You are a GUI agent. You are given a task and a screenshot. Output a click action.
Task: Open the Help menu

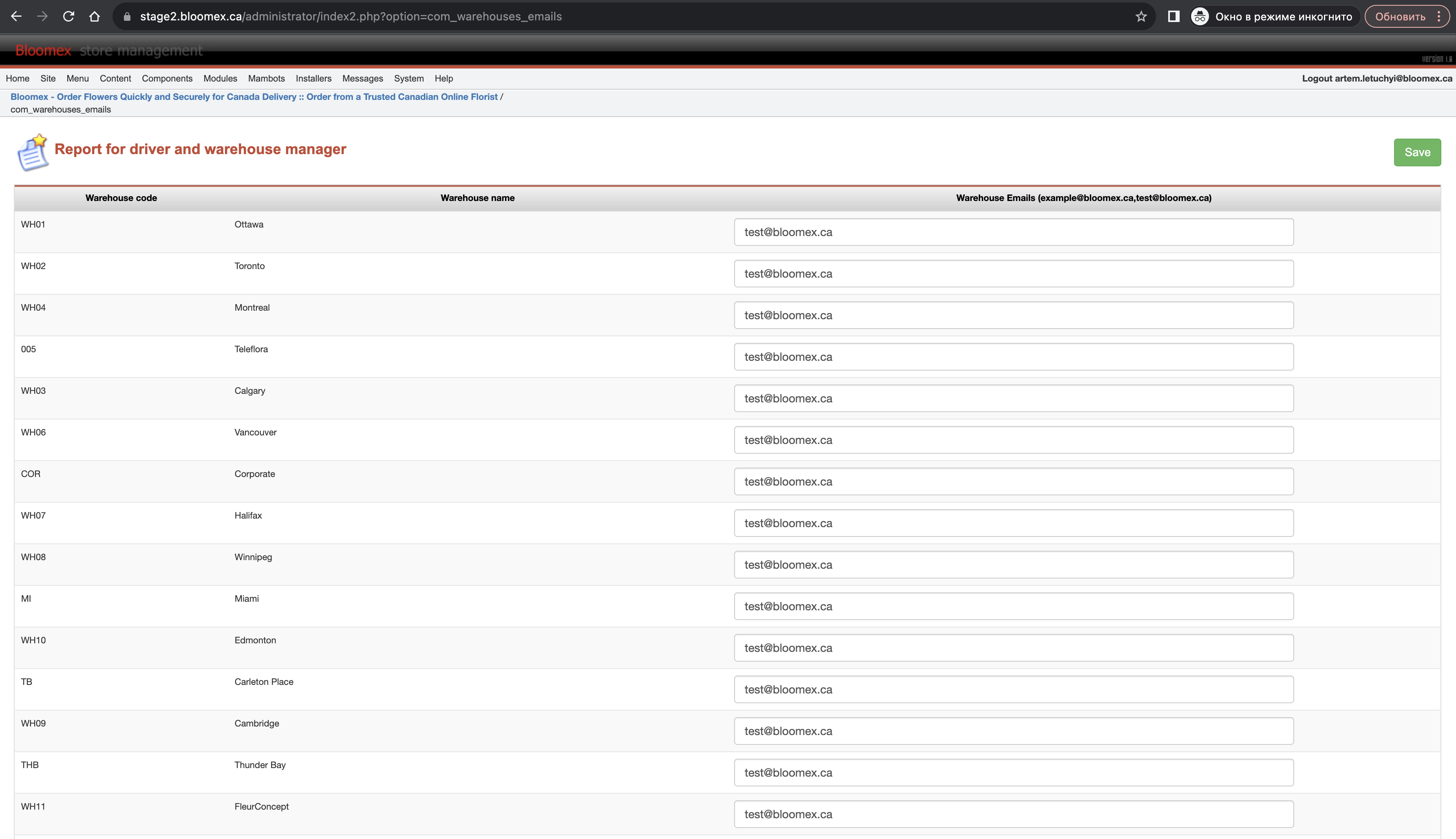[x=443, y=78]
